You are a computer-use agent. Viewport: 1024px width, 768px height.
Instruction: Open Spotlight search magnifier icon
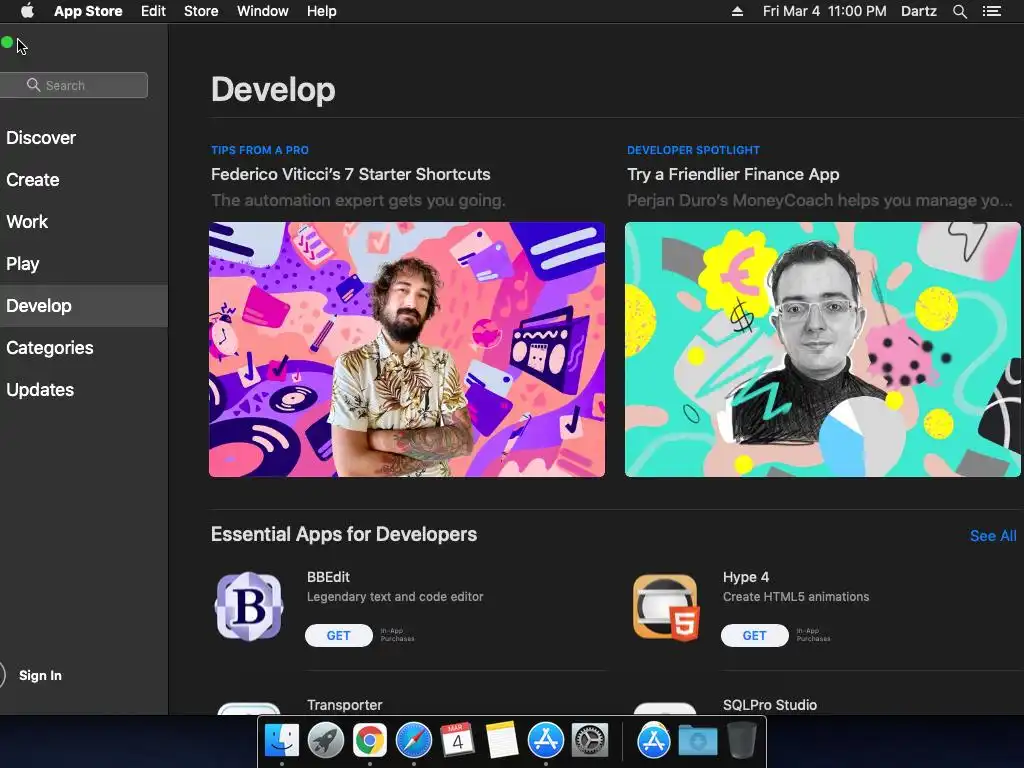(959, 11)
